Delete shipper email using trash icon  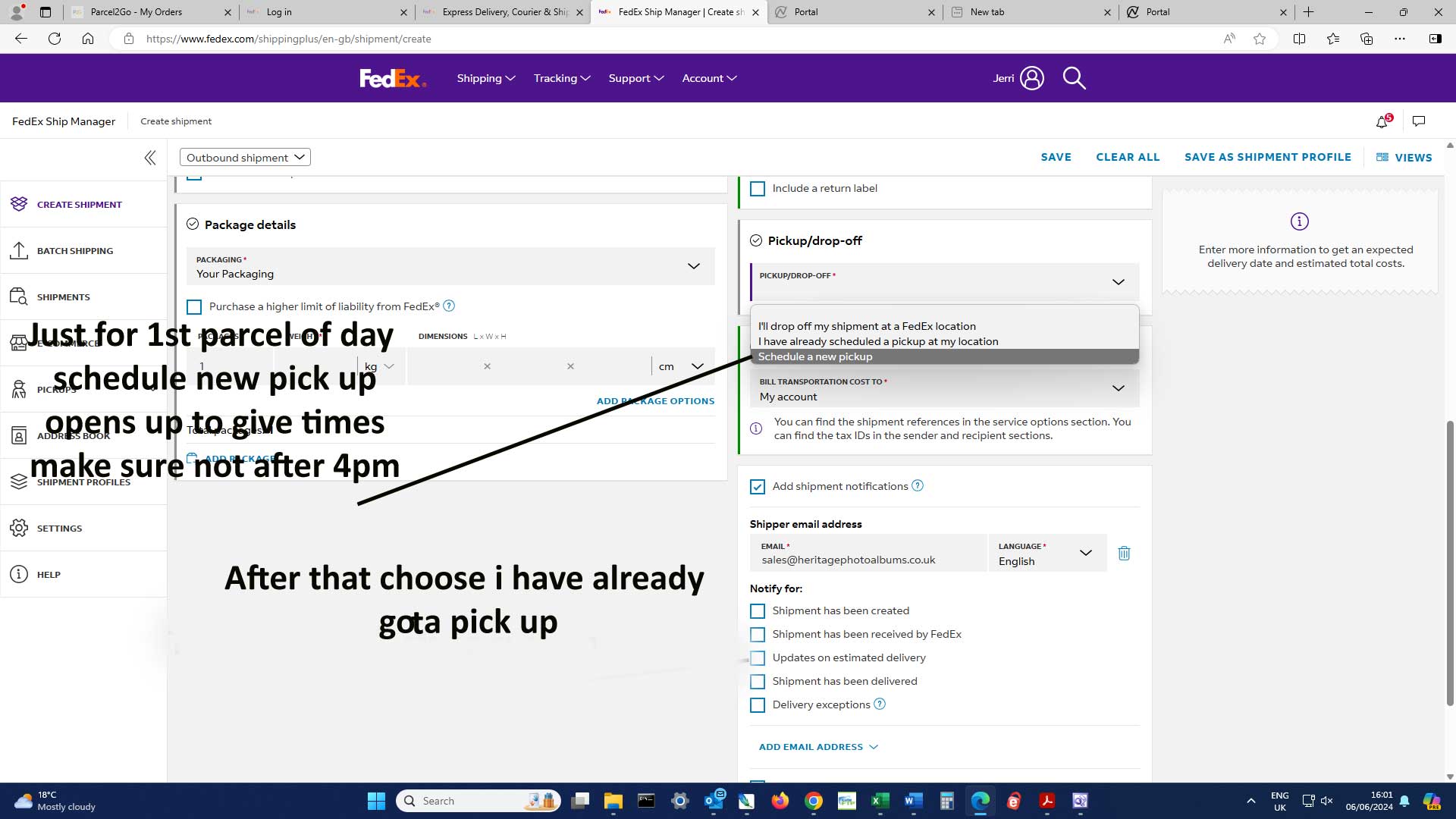click(1124, 554)
